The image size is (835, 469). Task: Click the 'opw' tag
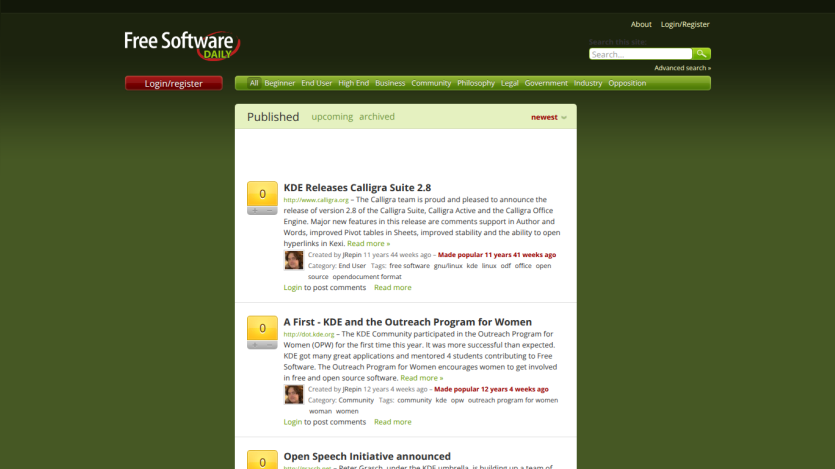[x=457, y=400]
